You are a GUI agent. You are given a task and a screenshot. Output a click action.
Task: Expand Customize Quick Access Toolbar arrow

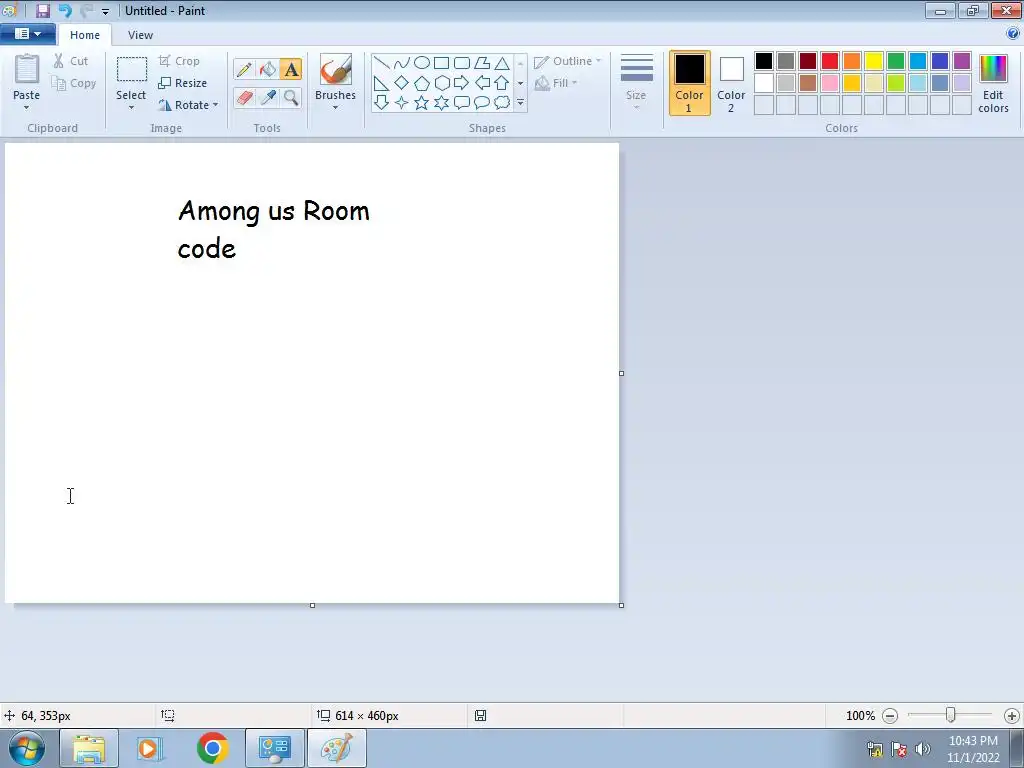(x=105, y=11)
